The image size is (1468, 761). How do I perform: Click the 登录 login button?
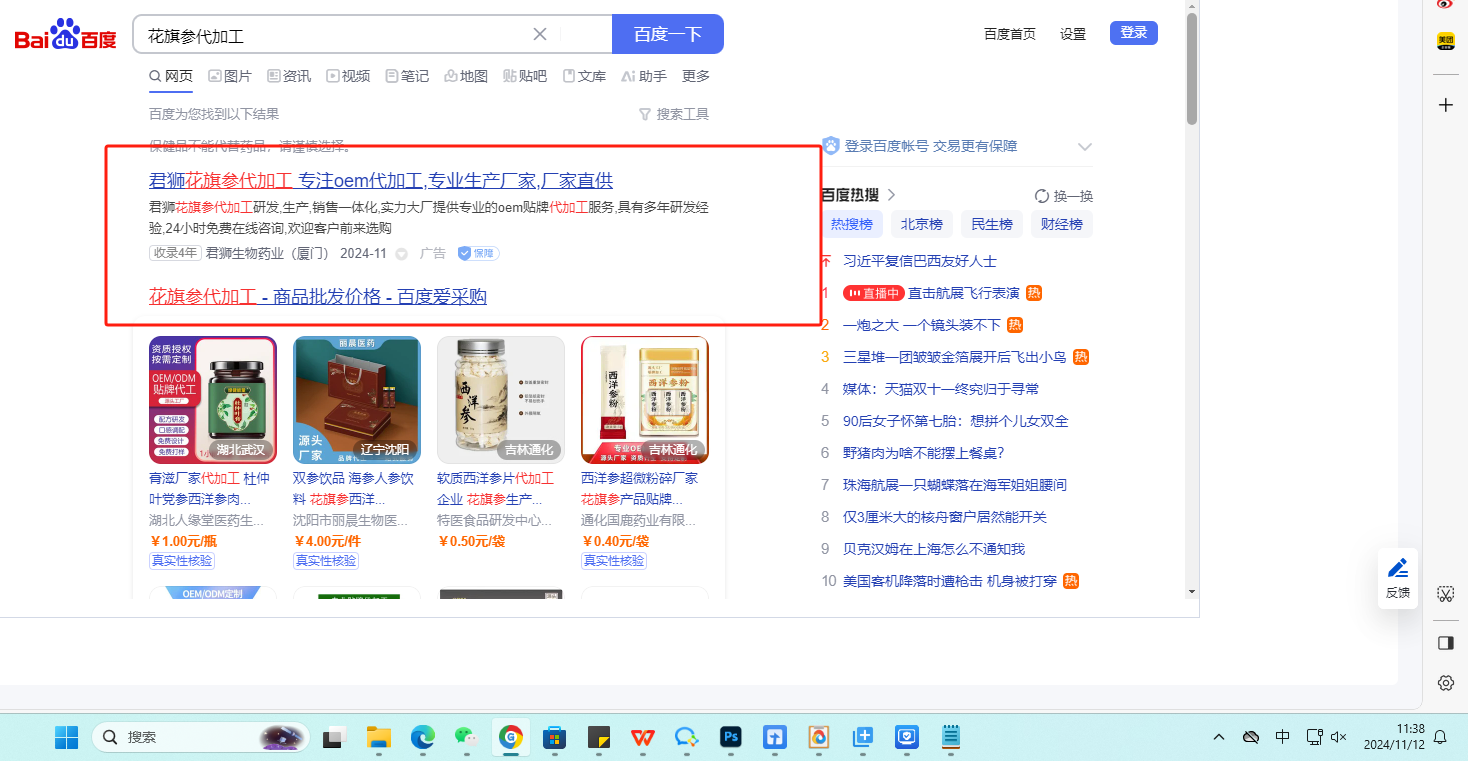tap(1134, 33)
